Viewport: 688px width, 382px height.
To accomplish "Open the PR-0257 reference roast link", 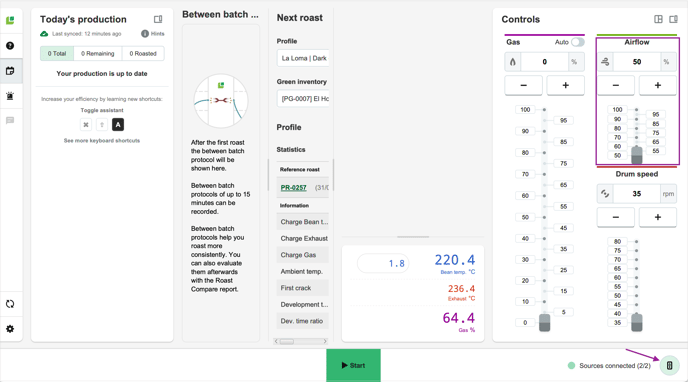I will point(294,187).
